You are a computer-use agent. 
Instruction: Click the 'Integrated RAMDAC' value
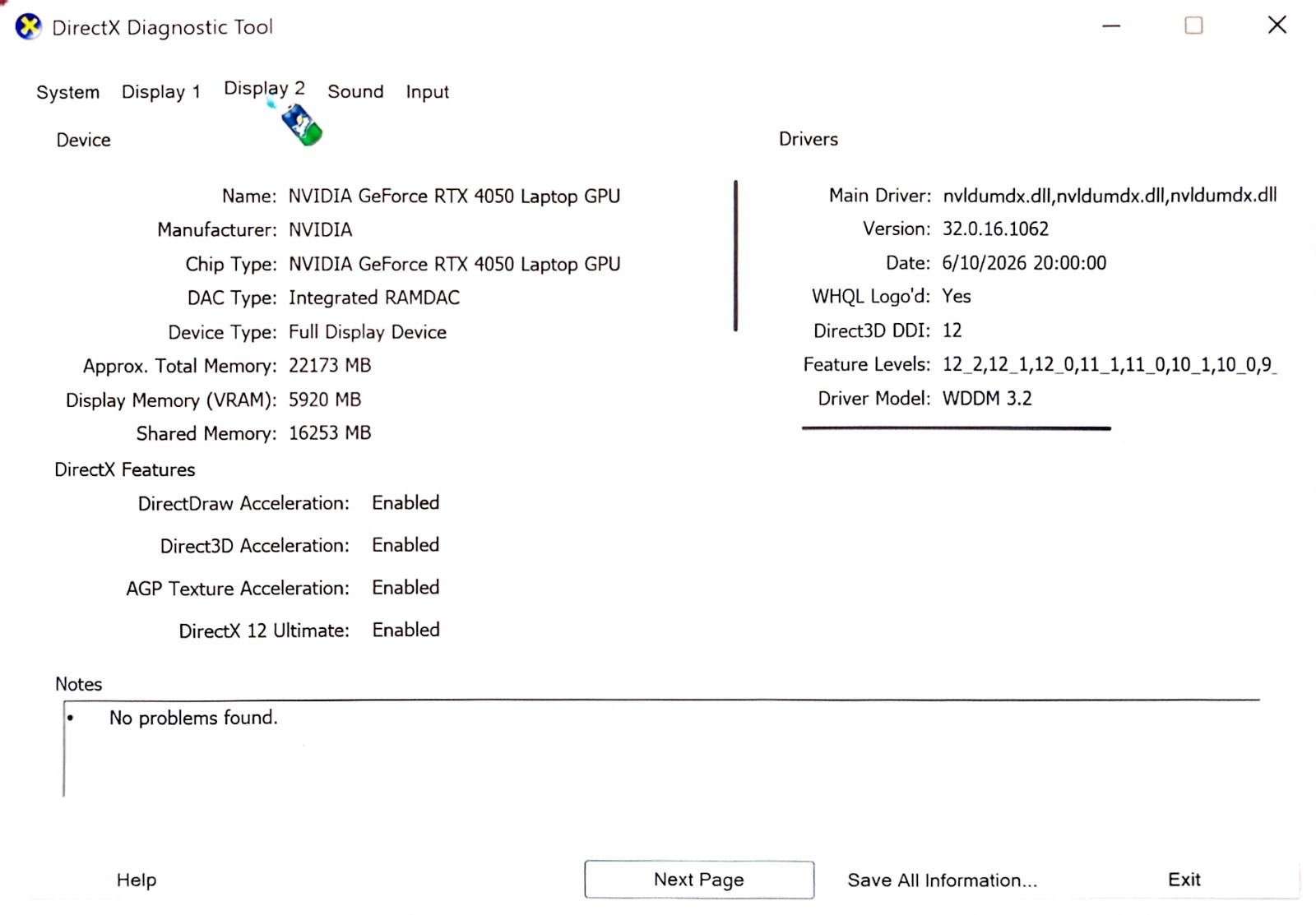point(374,298)
